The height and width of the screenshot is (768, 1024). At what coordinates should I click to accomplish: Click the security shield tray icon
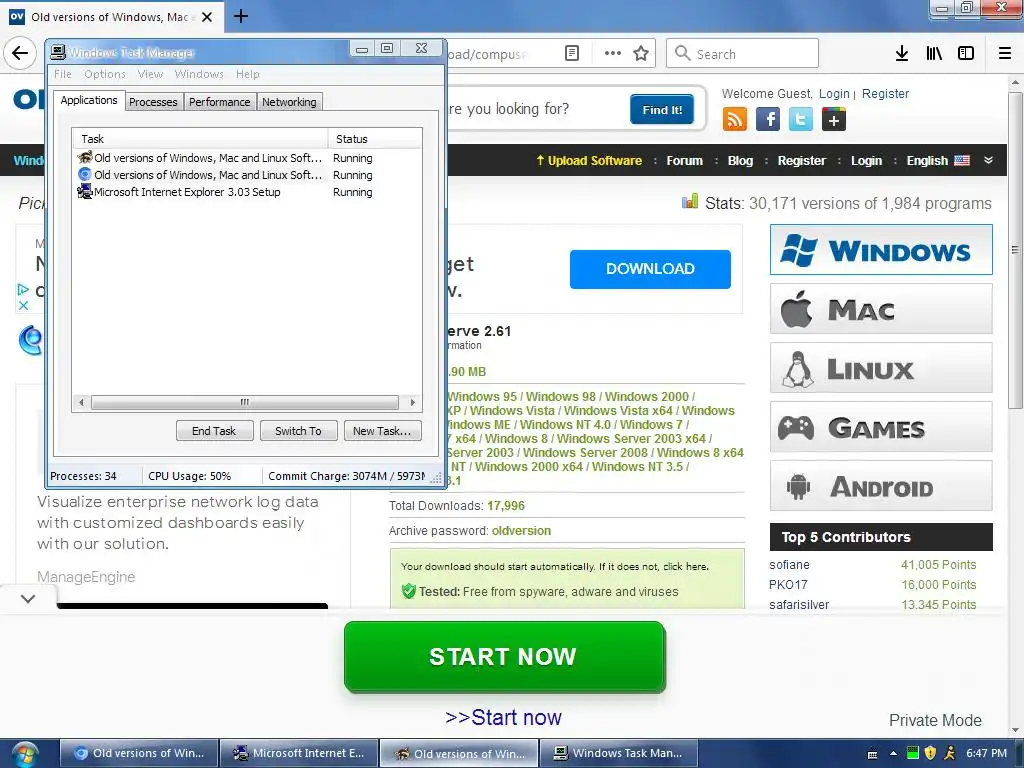(930, 753)
